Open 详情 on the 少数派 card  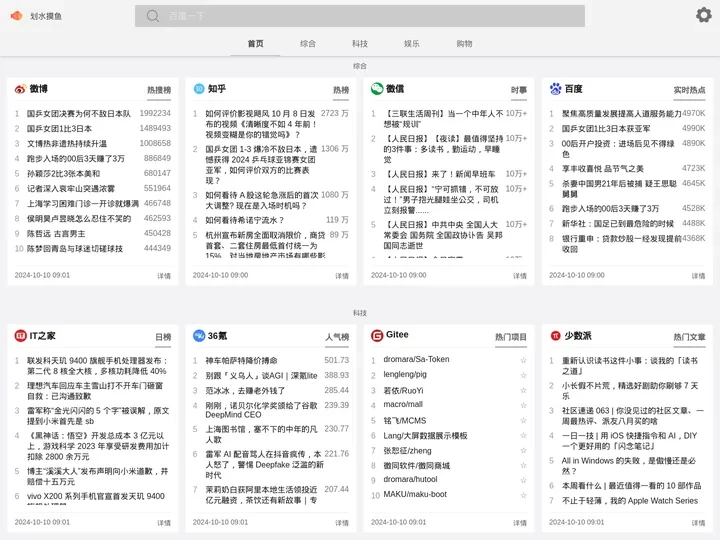pos(698,523)
